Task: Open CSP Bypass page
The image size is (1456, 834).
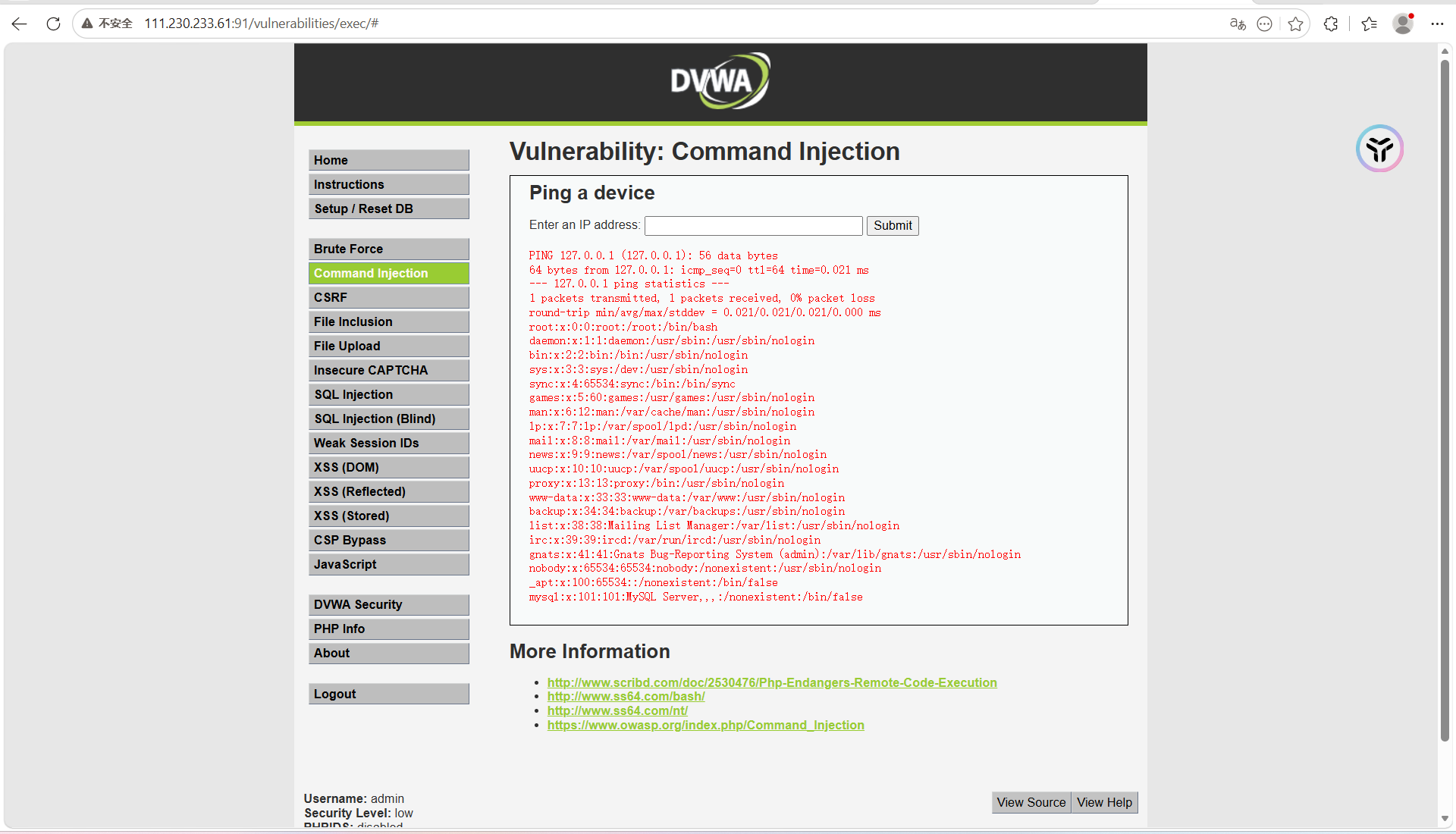Action: (389, 540)
